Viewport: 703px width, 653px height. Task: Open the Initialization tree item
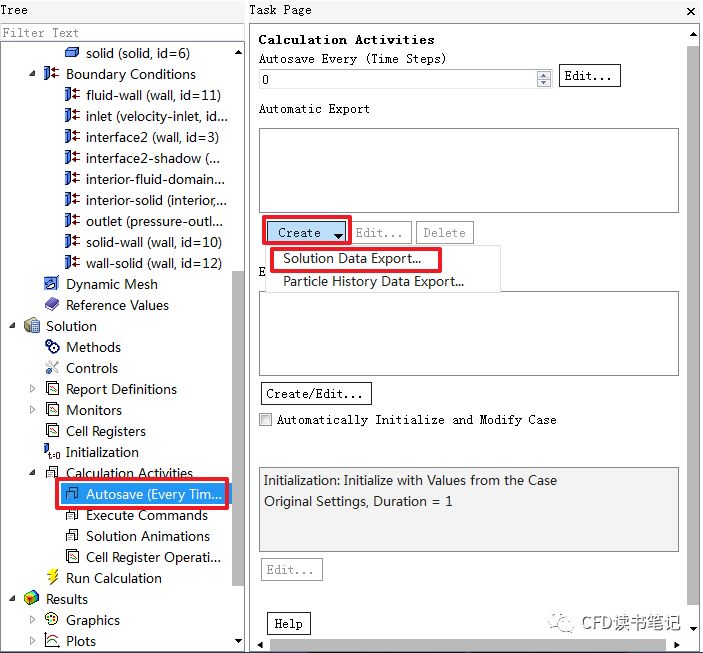(102, 452)
